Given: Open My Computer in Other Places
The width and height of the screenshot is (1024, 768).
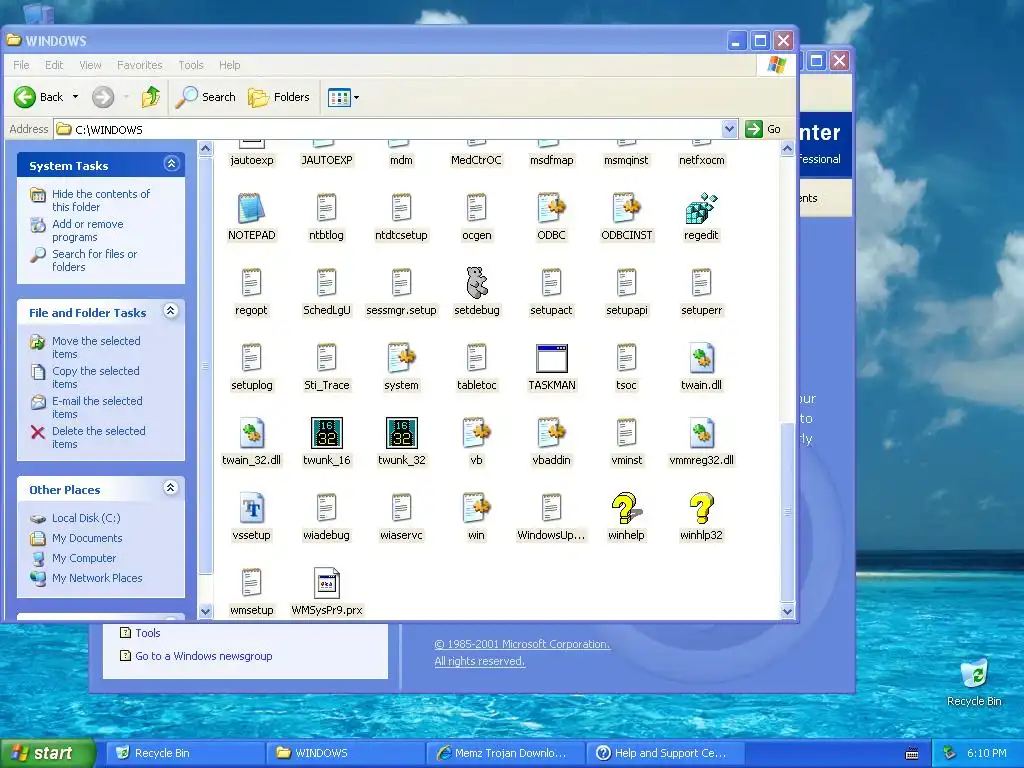Looking at the screenshot, I should point(84,558).
